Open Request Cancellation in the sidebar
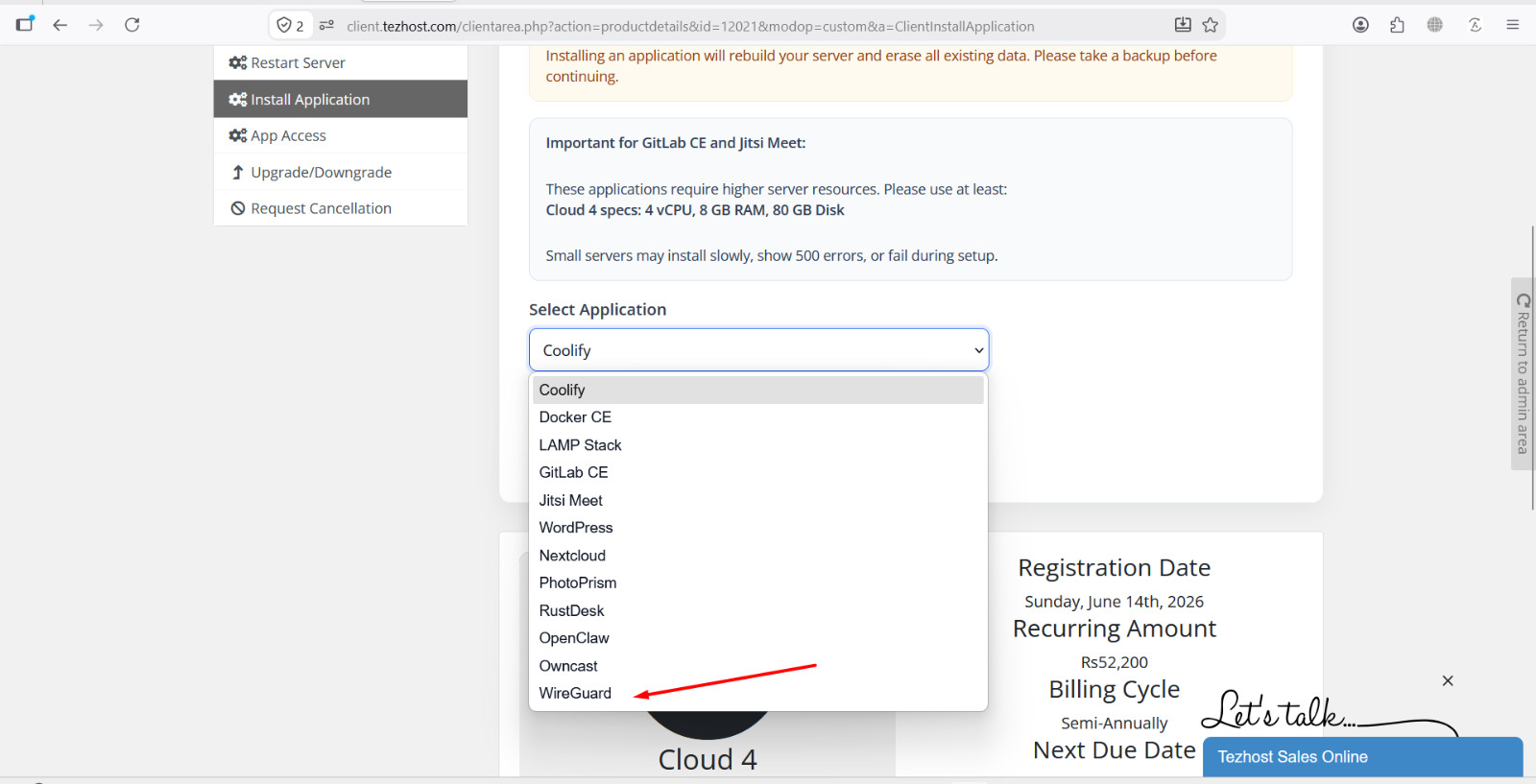Viewport: 1536px width, 784px height. 340,208
